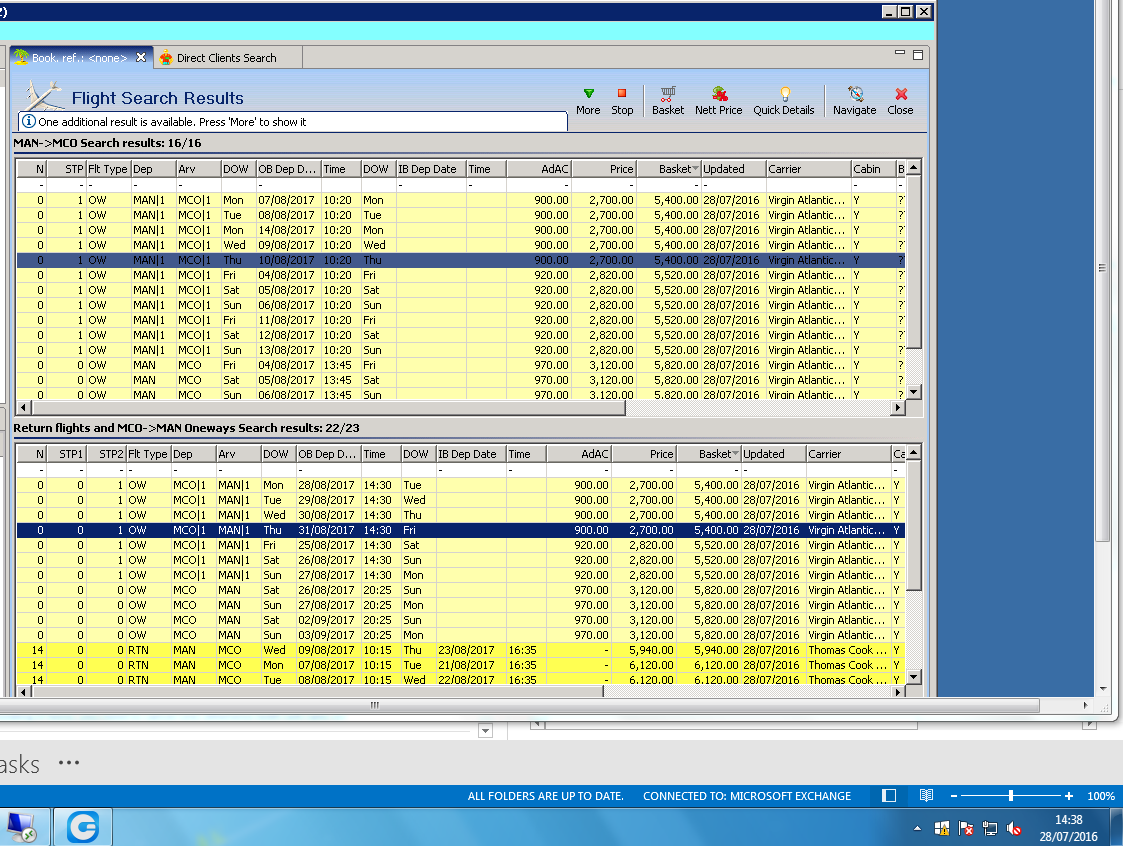
Task: Switch to Outlook reading view icon
Action: coord(927,796)
